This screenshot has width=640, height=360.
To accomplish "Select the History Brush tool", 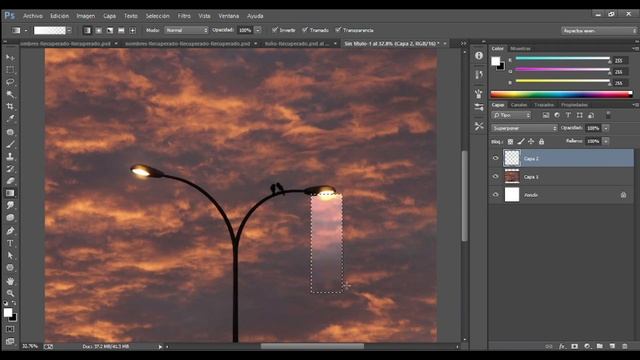I will pos(10,169).
